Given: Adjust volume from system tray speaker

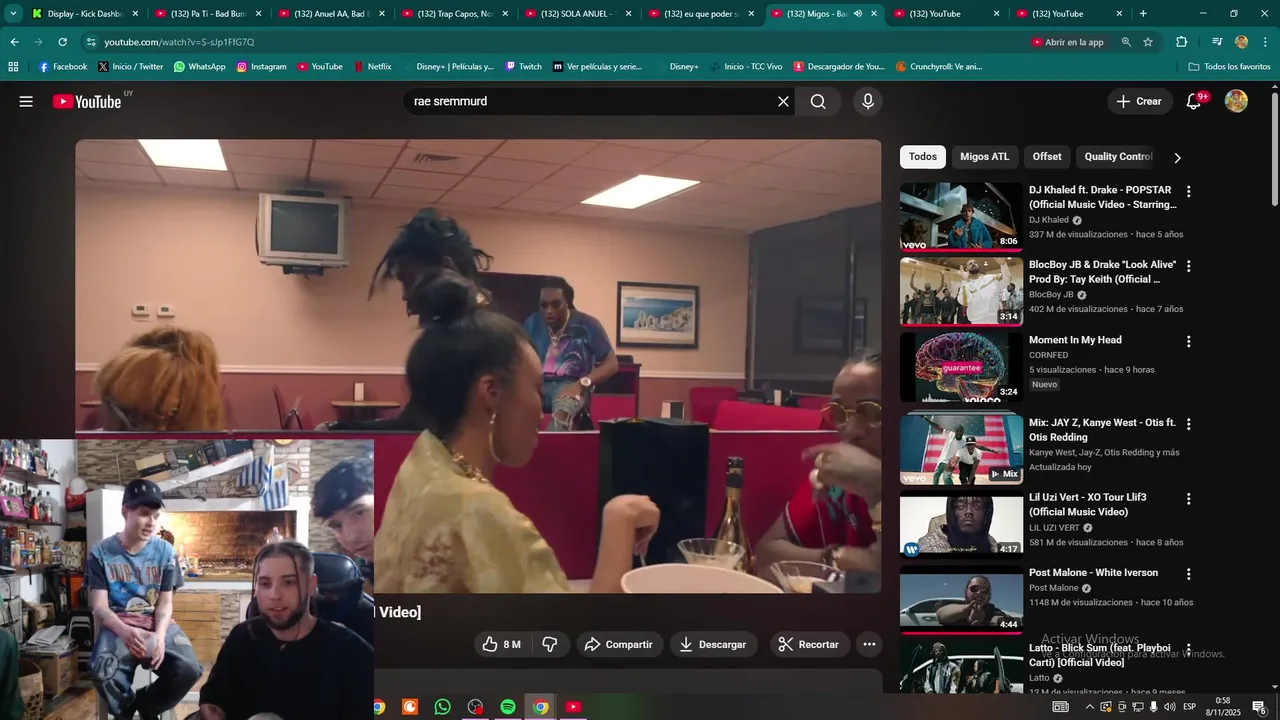Looking at the screenshot, I should point(1169,707).
